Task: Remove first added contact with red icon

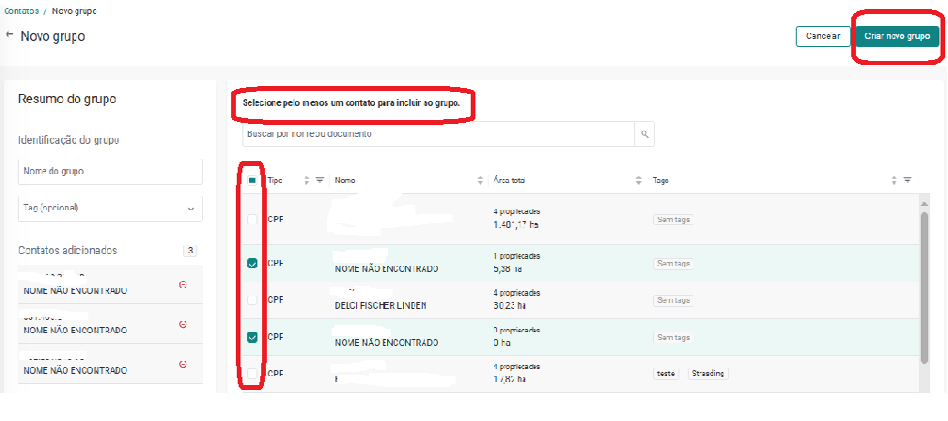Action: coord(183,285)
